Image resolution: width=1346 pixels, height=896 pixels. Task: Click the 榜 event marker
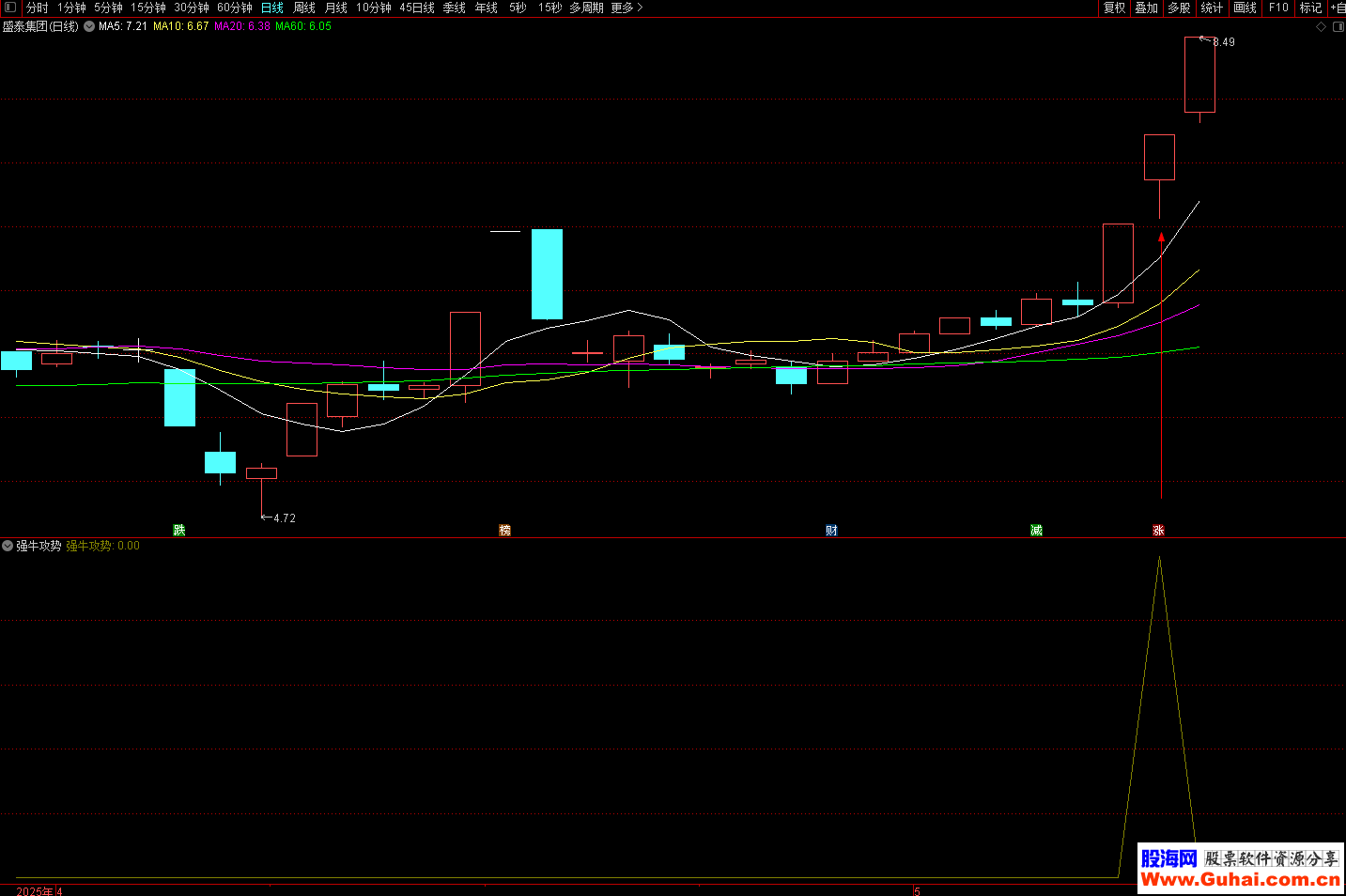click(x=504, y=531)
